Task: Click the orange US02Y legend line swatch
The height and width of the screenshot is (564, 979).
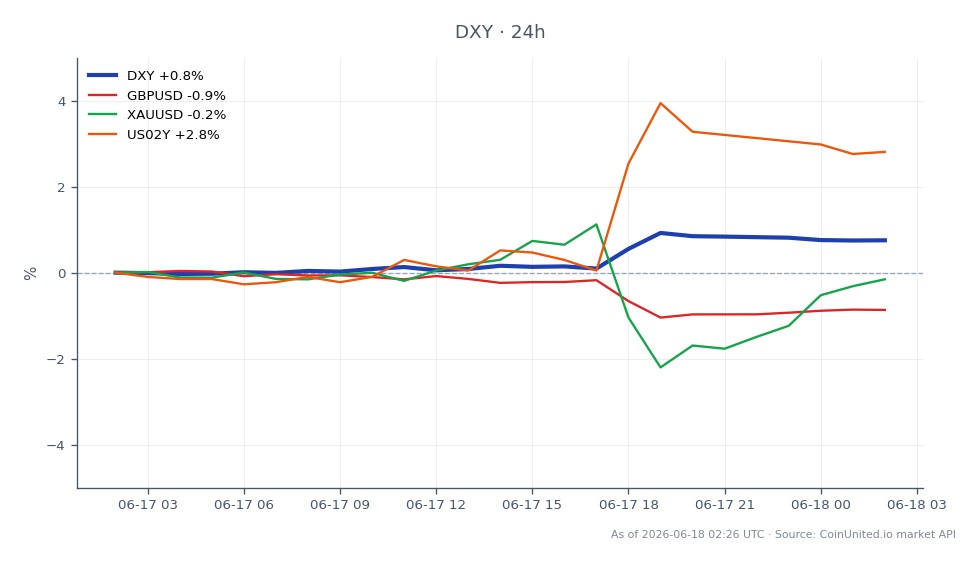Action: coord(102,134)
